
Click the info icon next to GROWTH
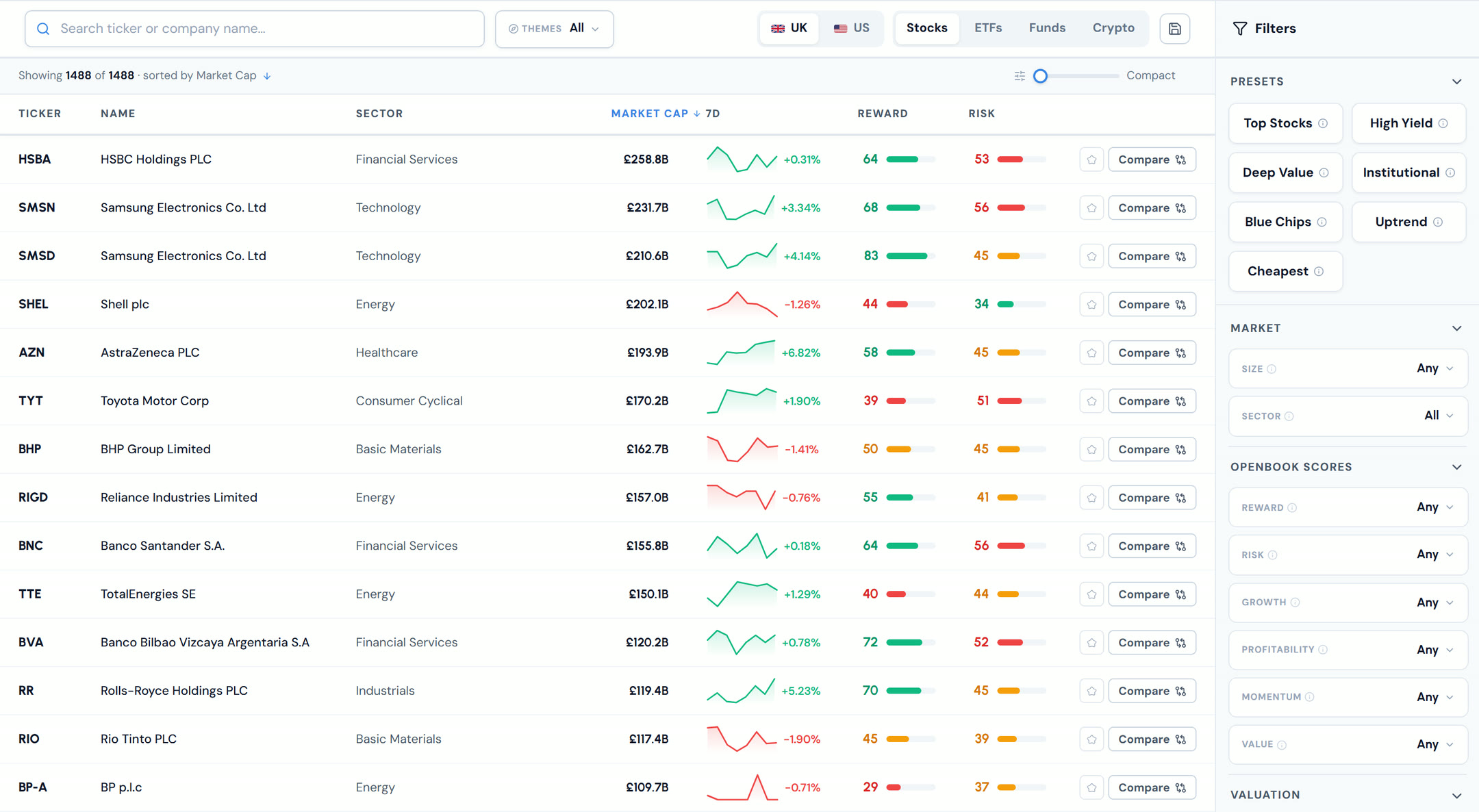[1295, 602]
